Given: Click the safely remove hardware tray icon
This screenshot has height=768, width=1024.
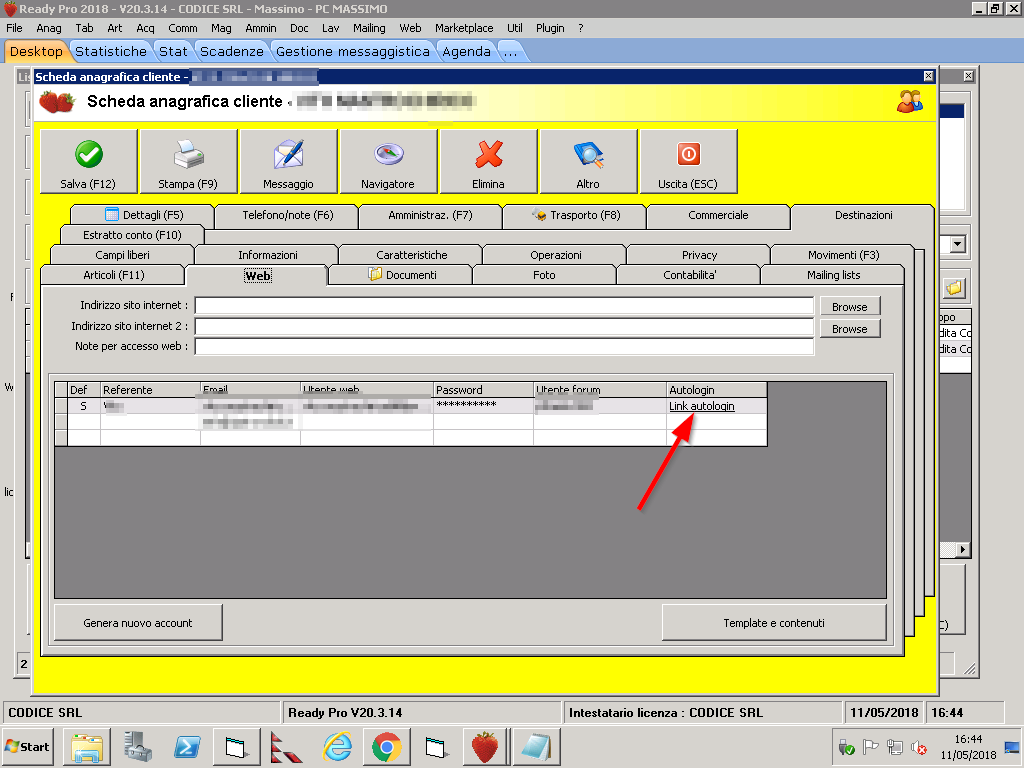Looking at the screenshot, I should pos(846,747).
